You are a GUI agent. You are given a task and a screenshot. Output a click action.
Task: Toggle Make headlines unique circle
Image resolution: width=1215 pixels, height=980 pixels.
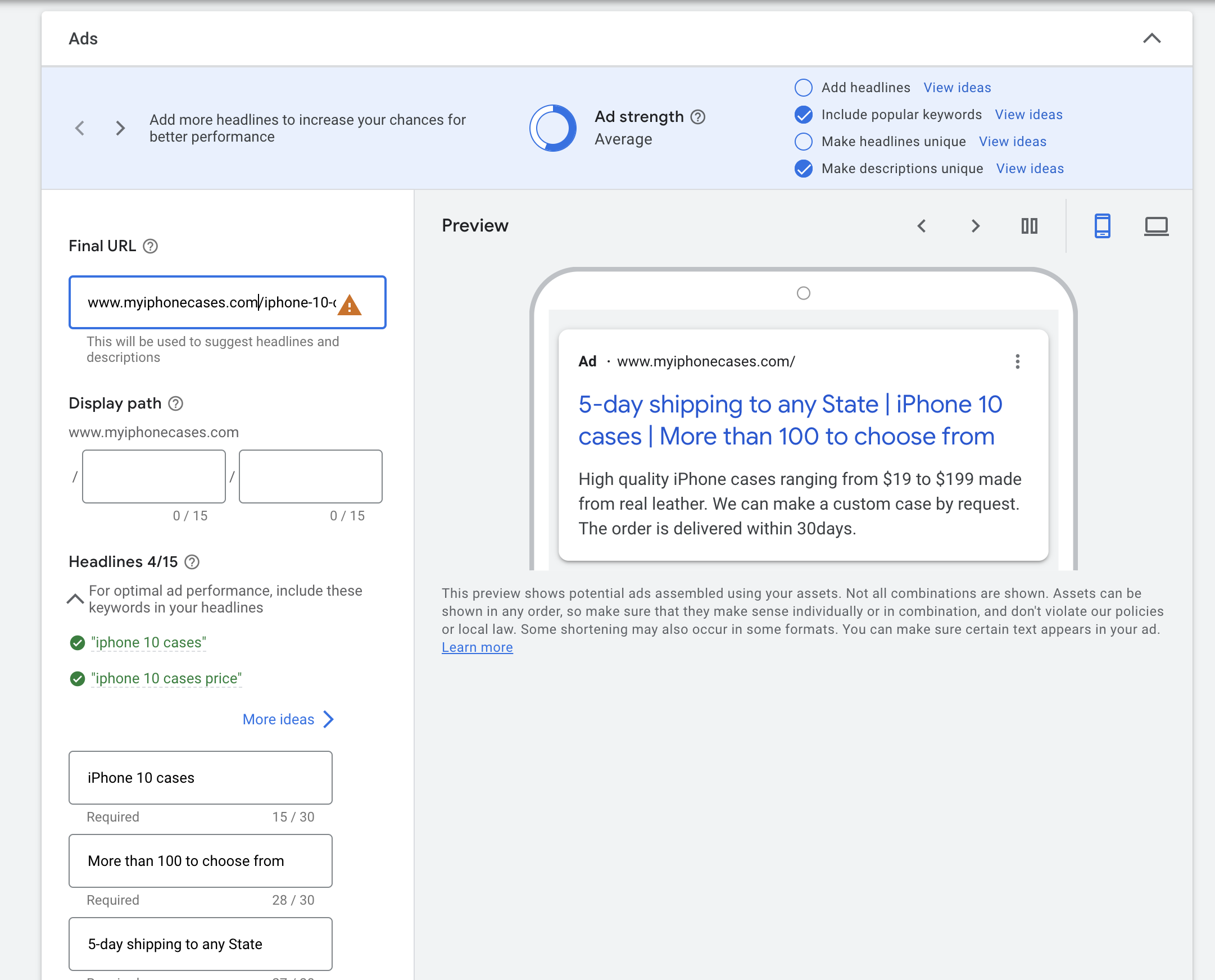tap(803, 142)
